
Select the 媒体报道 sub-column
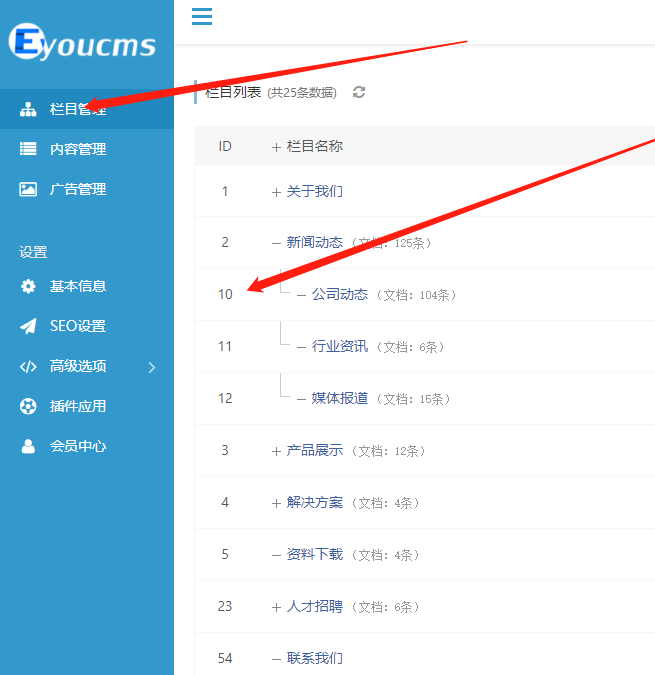click(x=339, y=398)
